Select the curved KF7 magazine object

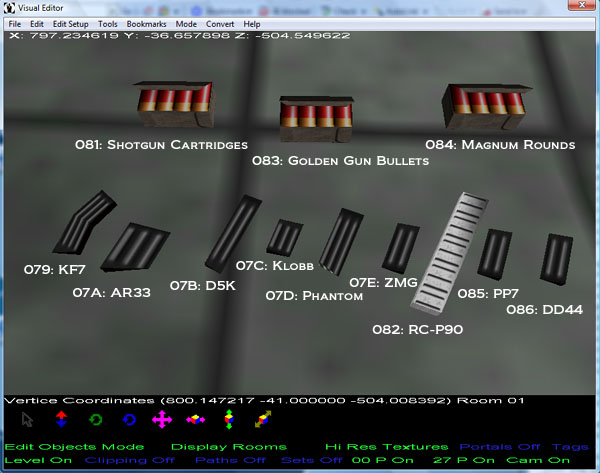click(x=82, y=224)
